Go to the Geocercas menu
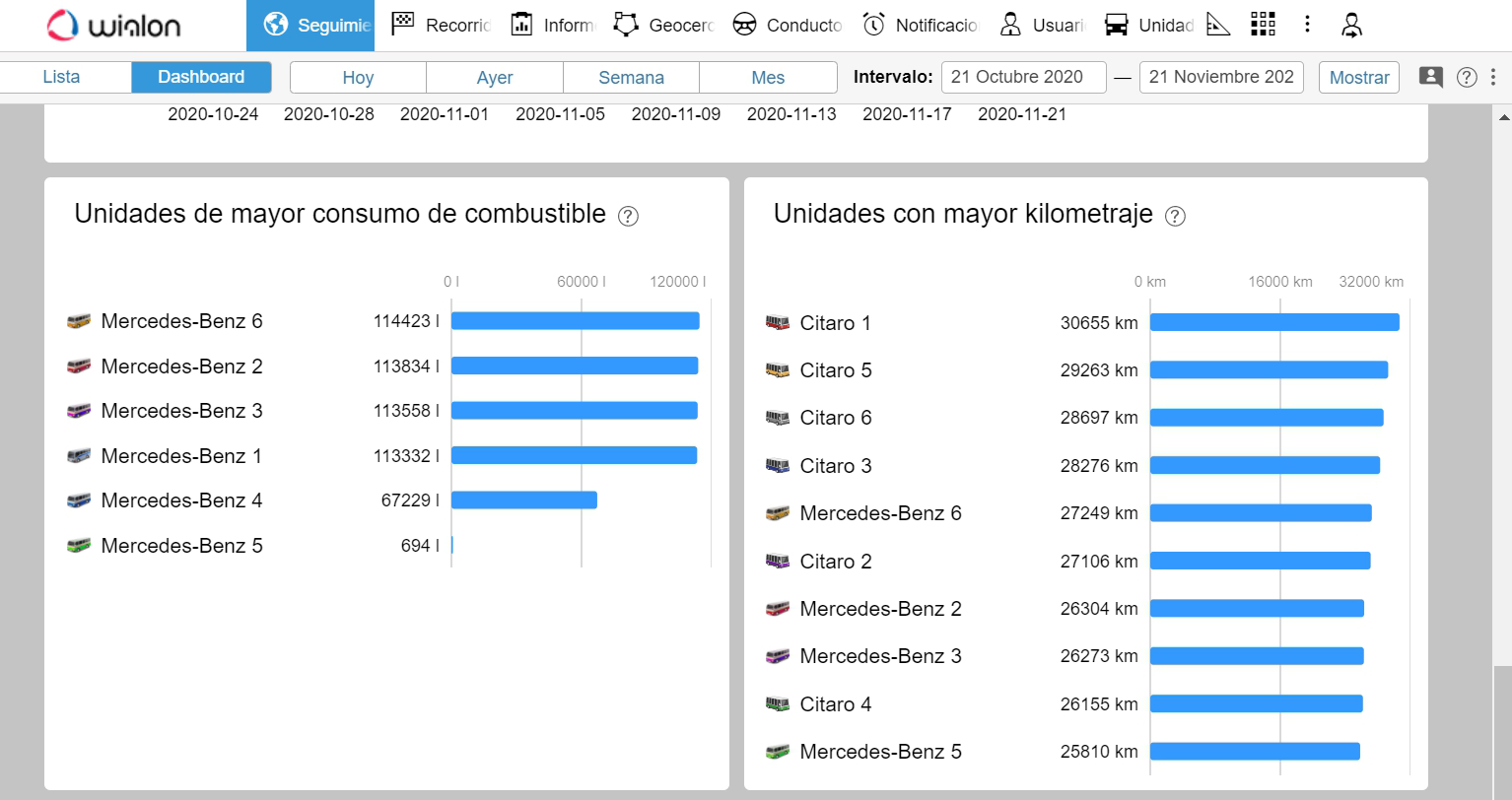The height and width of the screenshot is (800, 1512). pyautogui.click(x=663, y=25)
